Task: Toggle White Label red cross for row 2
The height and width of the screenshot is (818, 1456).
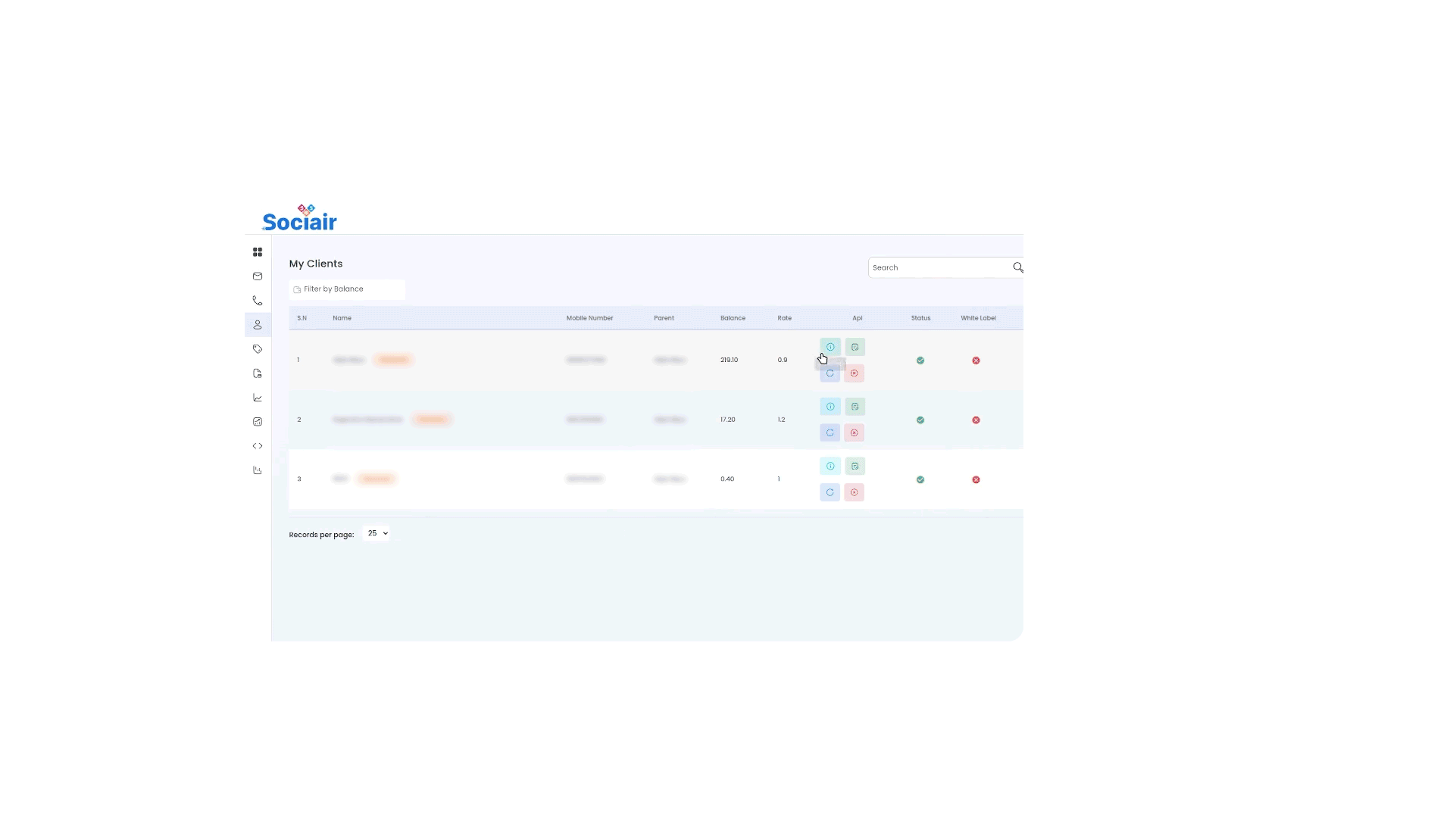Action: [x=976, y=420]
